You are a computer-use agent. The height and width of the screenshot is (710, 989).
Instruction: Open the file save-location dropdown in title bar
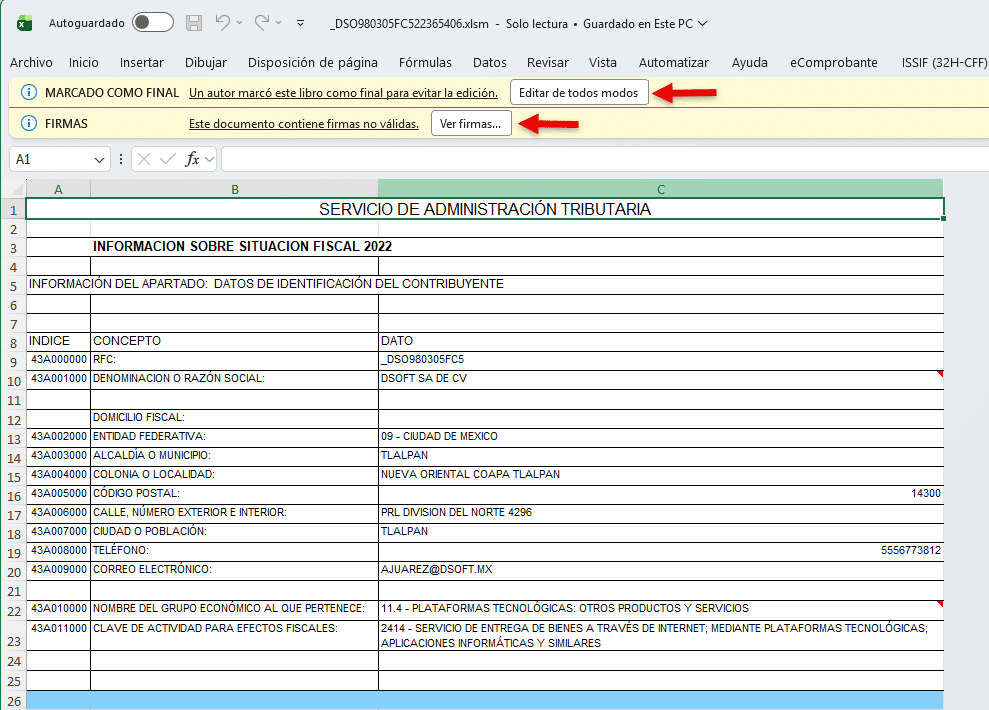tap(702, 22)
